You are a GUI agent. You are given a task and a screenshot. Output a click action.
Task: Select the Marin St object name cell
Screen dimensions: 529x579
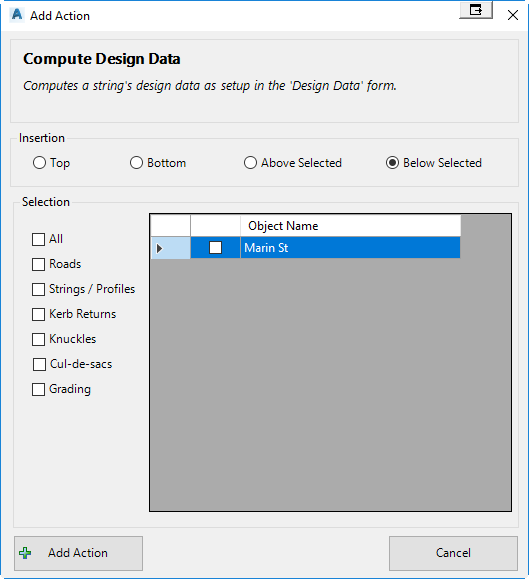click(350, 248)
